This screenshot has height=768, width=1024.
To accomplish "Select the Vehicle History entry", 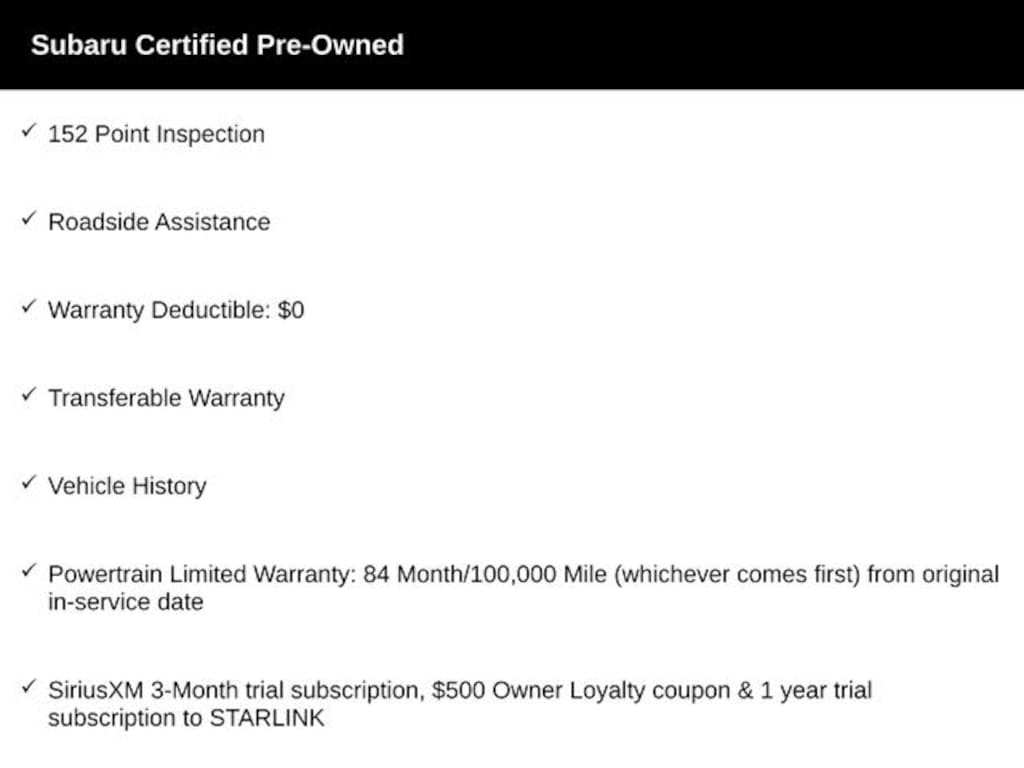I will click(x=127, y=487).
